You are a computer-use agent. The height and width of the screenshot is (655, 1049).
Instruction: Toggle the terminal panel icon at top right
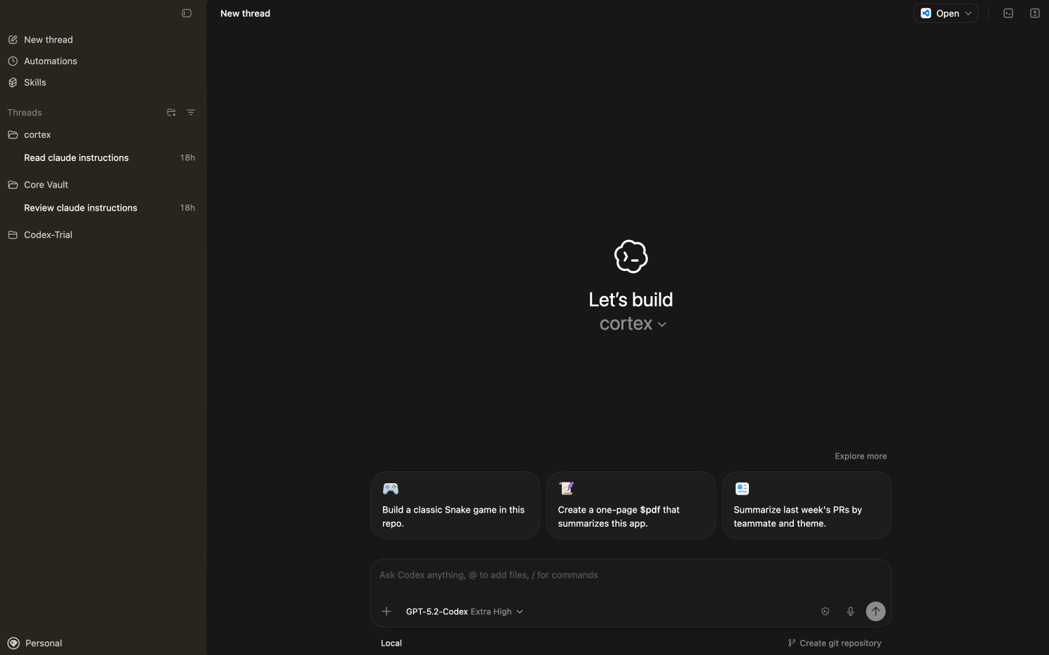click(1008, 13)
